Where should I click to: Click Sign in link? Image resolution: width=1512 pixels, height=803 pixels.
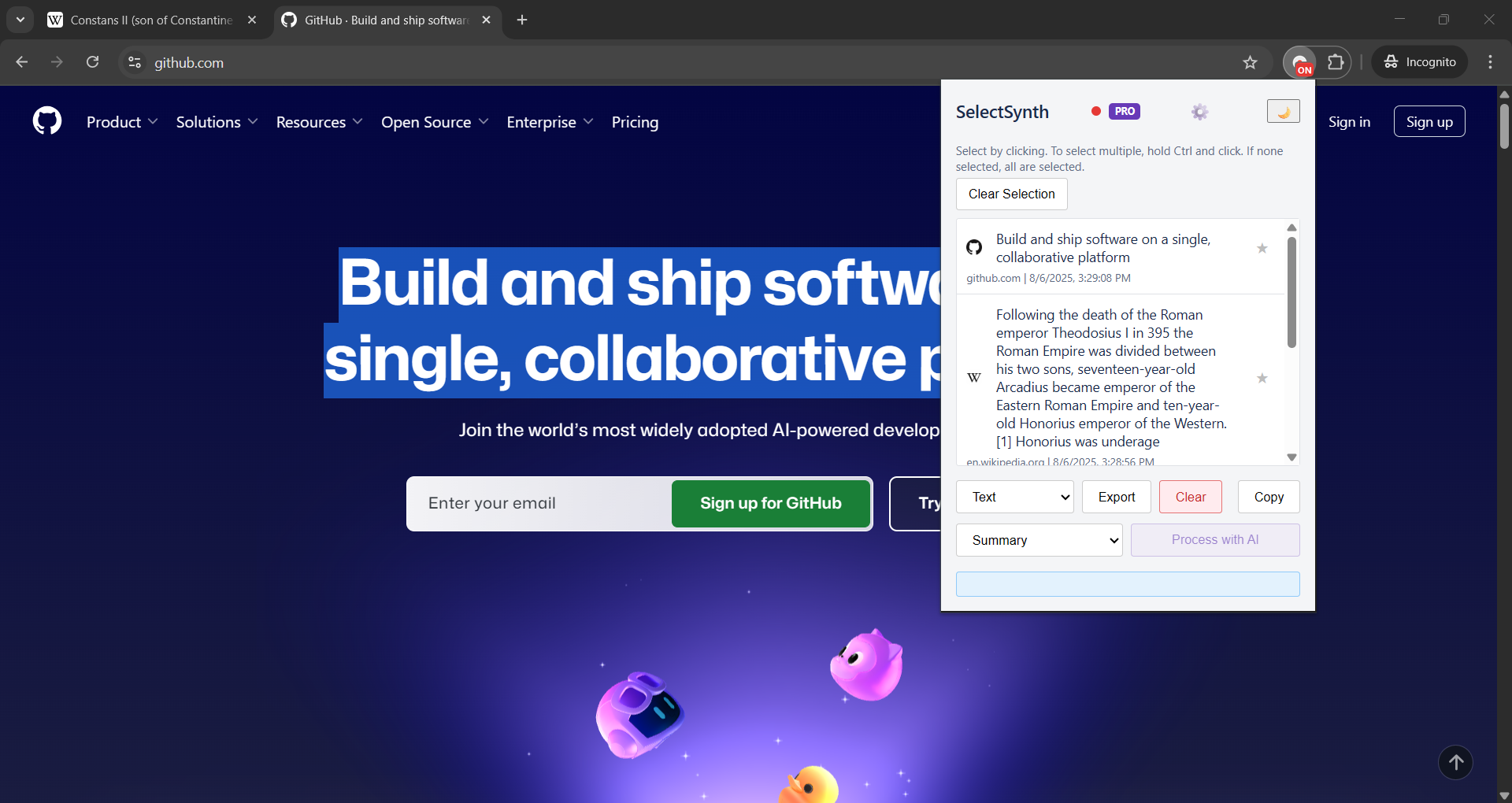click(1349, 122)
